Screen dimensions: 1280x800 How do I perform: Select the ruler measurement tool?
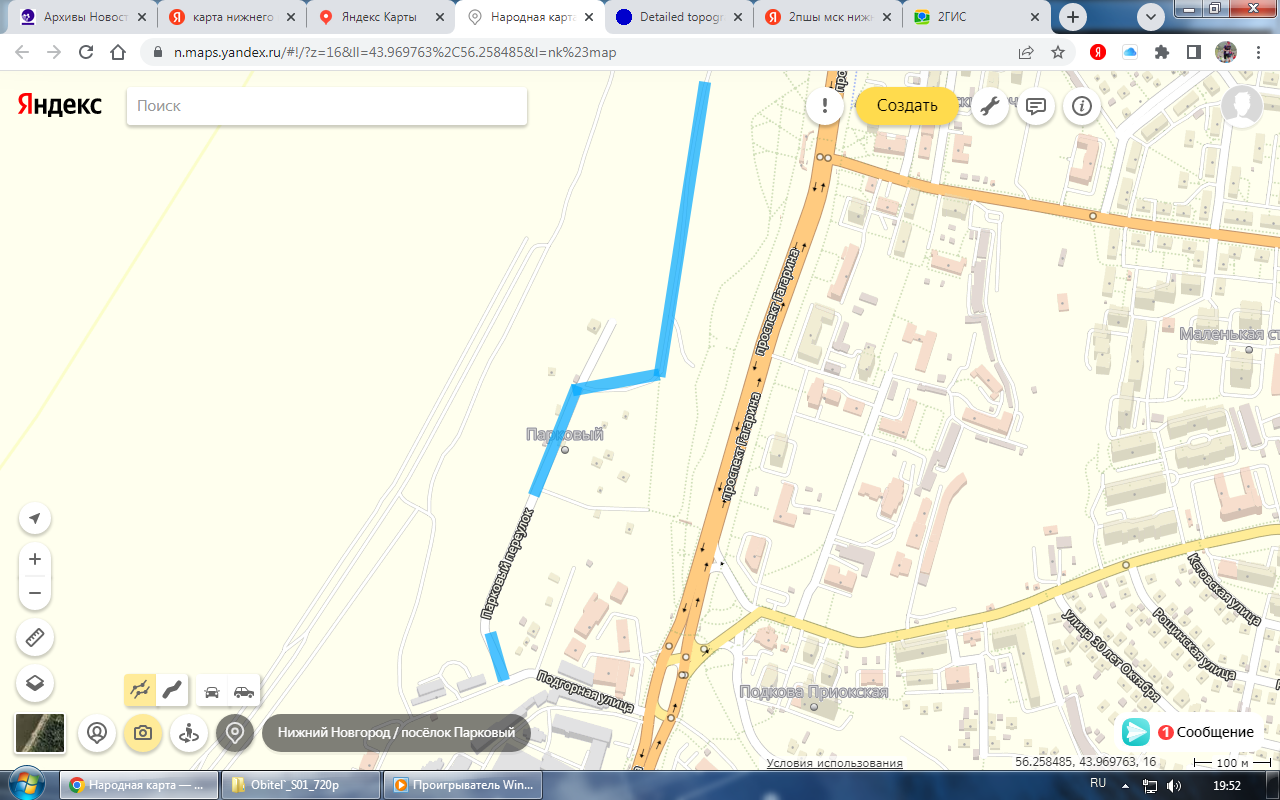point(35,637)
